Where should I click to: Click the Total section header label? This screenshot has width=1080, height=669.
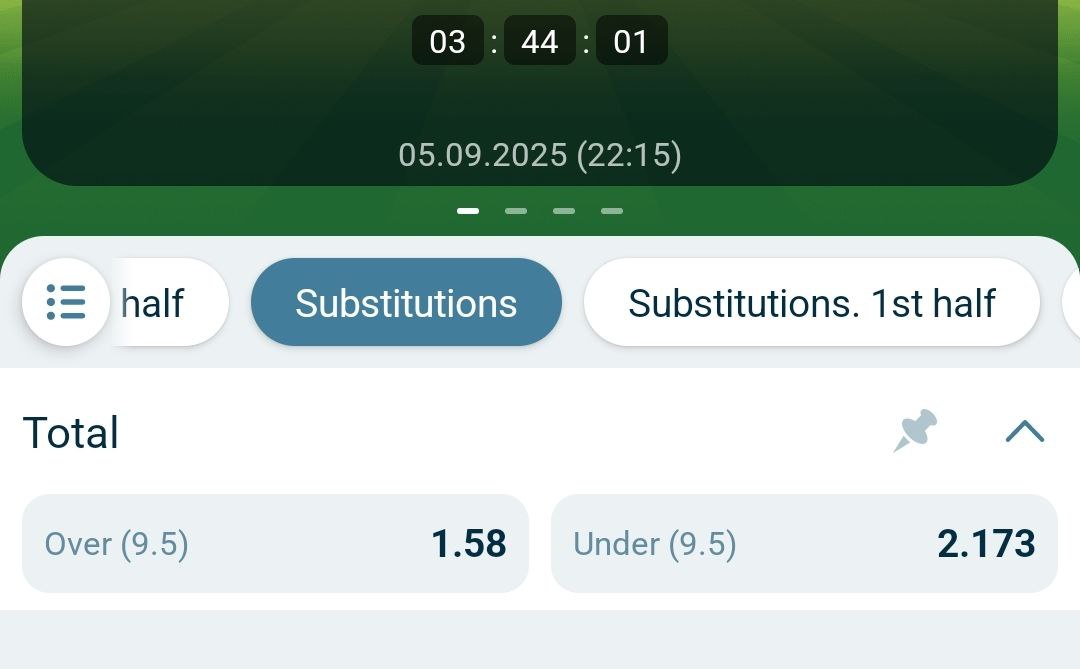point(71,433)
